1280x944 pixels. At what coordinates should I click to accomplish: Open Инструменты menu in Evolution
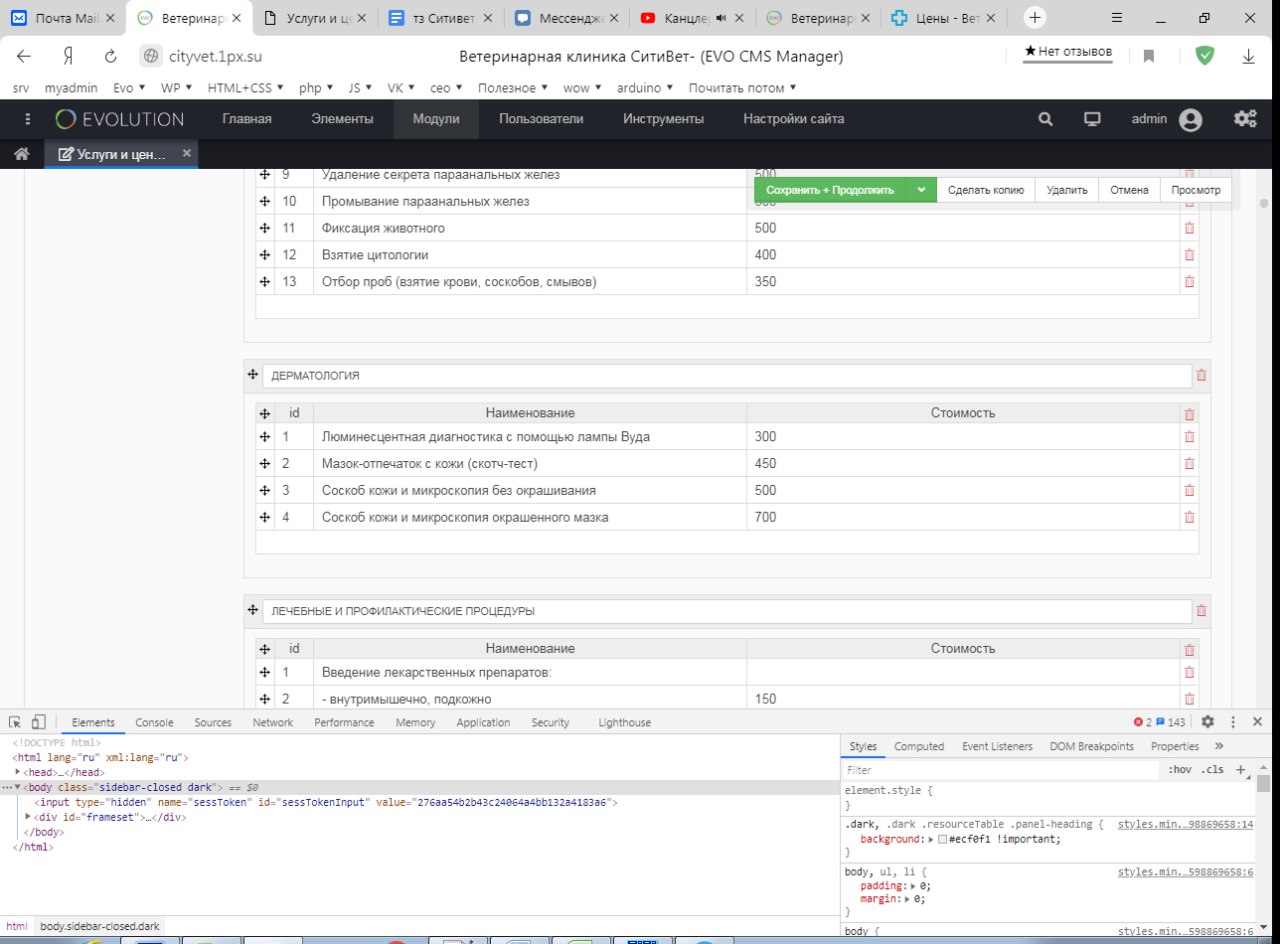tap(663, 119)
